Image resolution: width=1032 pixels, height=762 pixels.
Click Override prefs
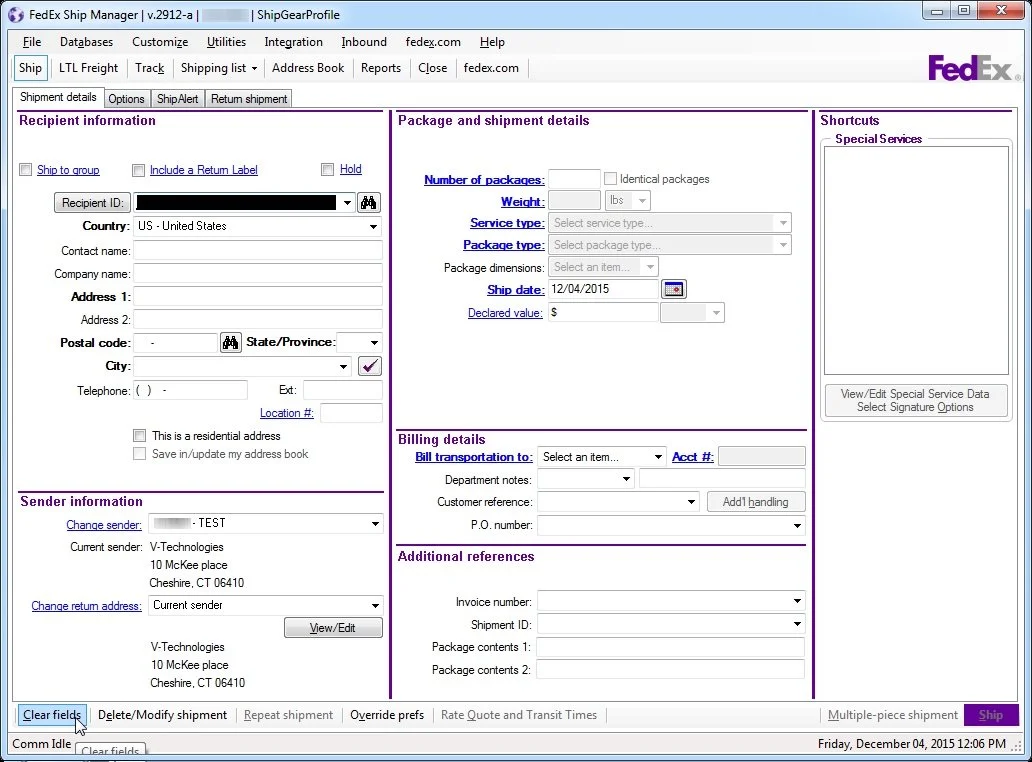coord(387,715)
